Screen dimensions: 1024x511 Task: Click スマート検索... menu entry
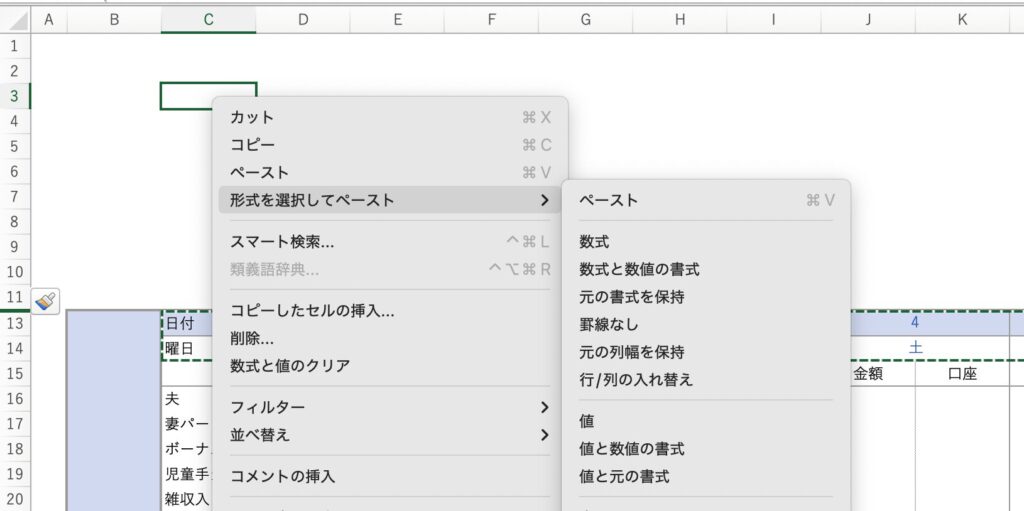(x=282, y=242)
